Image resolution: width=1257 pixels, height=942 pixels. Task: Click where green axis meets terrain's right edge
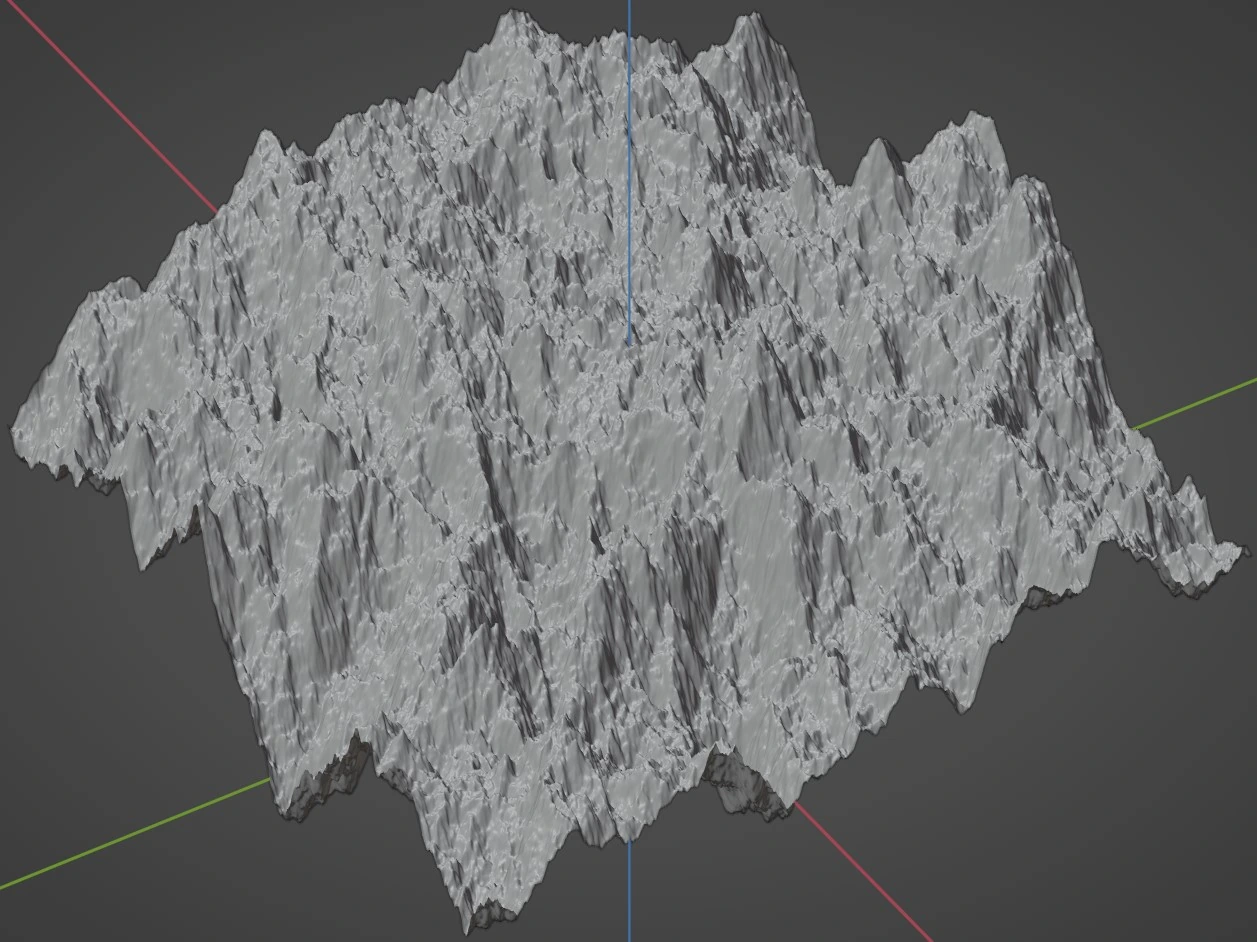pyautogui.click(x=1133, y=428)
